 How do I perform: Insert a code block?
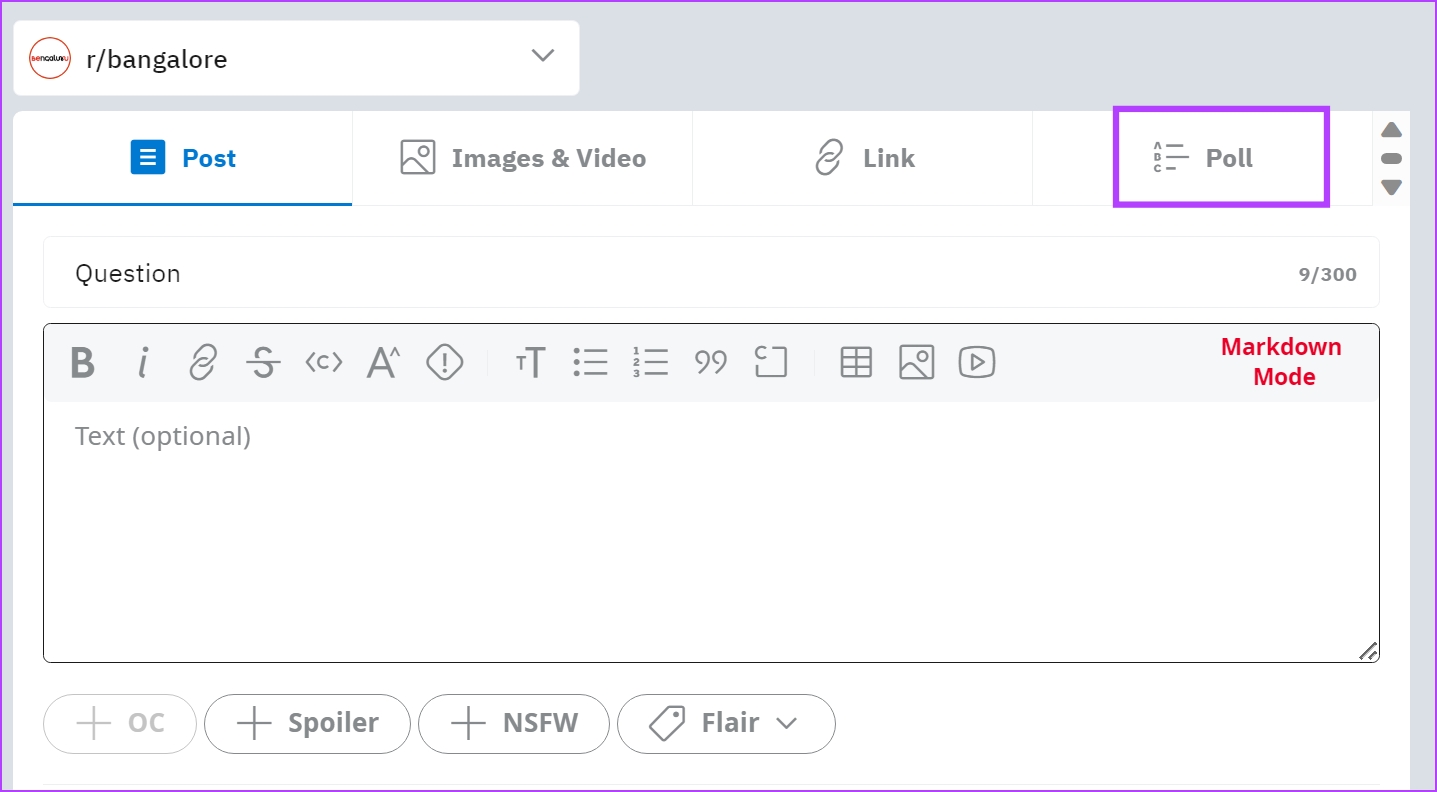pos(771,362)
